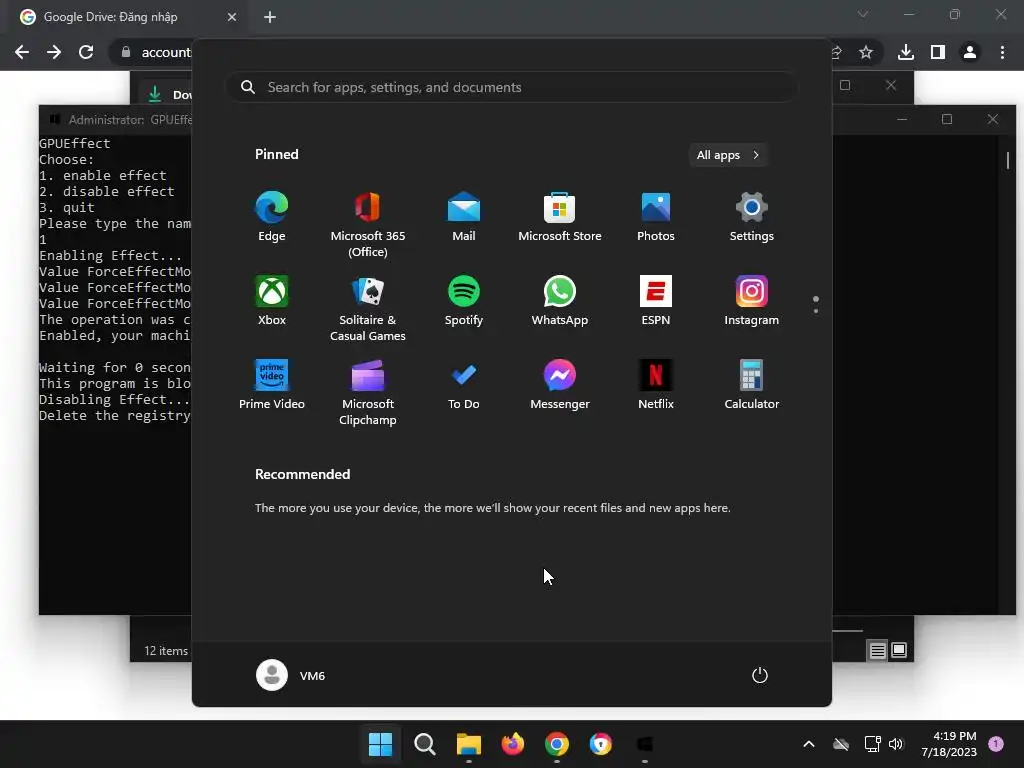Image resolution: width=1024 pixels, height=768 pixels.
Task: Open Instagram from pinned apps
Action: coord(752,300)
